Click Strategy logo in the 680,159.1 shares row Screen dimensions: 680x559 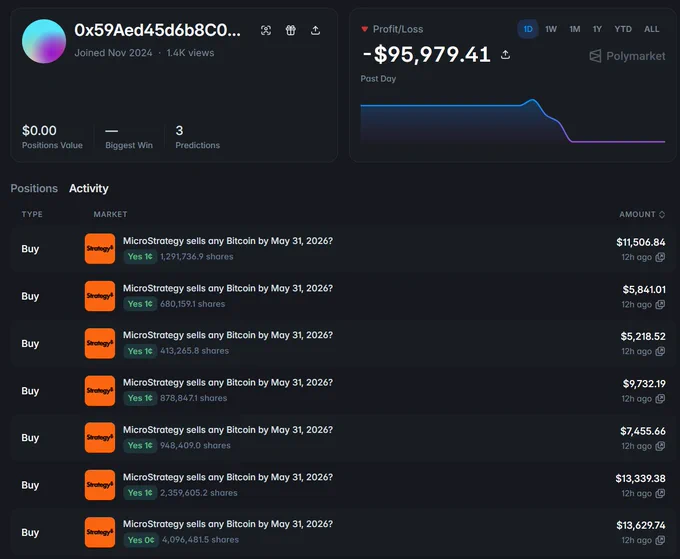pos(100,296)
